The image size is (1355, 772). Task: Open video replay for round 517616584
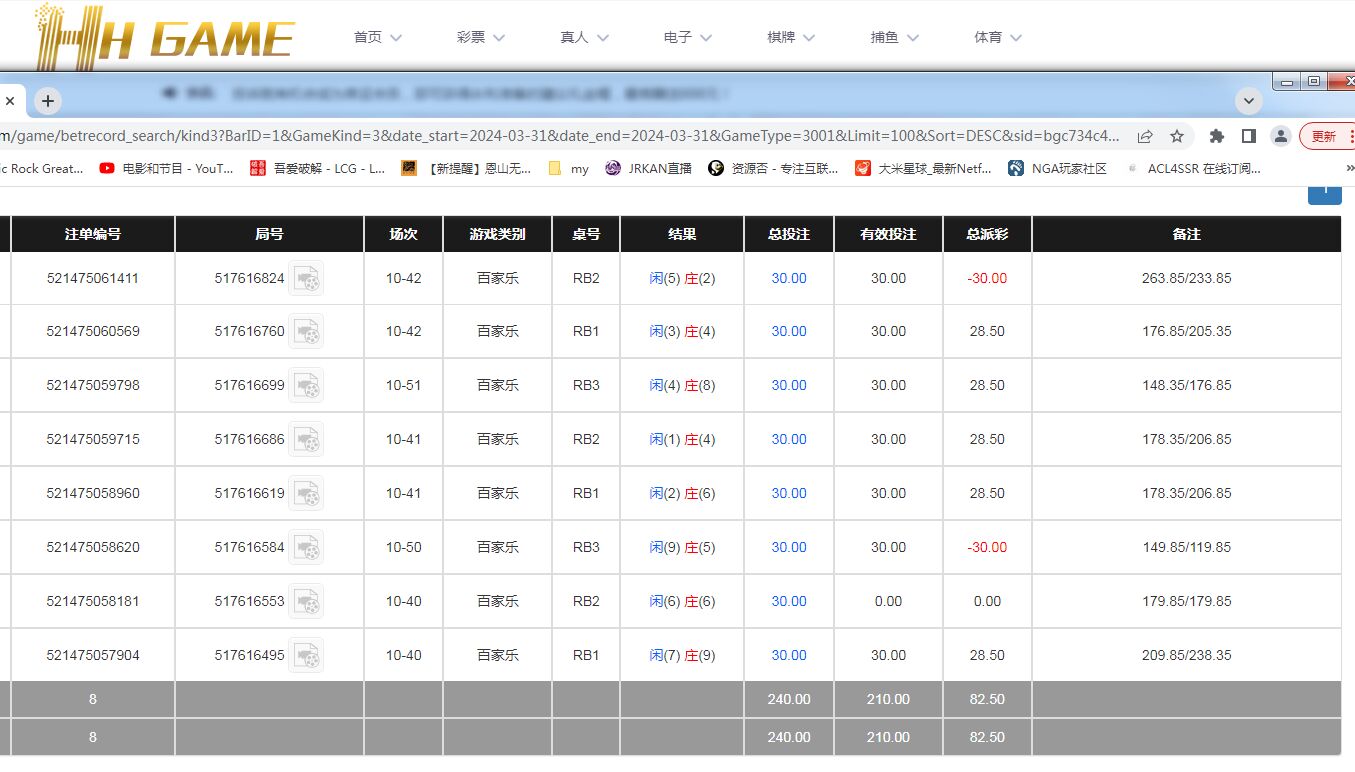(306, 548)
